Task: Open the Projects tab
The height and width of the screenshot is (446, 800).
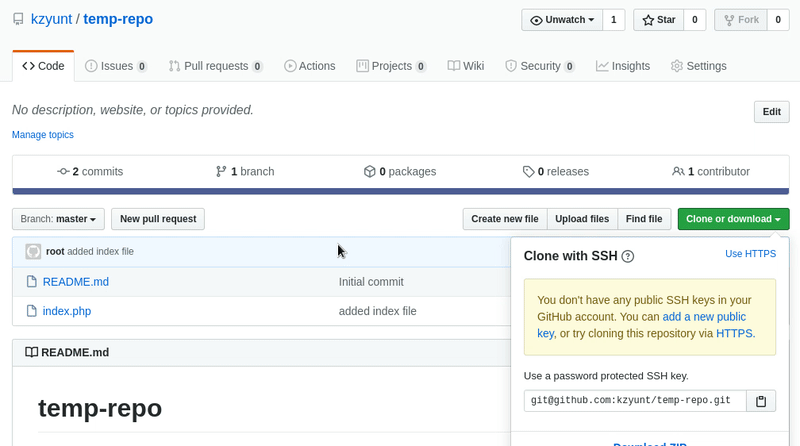Action: (391, 66)
